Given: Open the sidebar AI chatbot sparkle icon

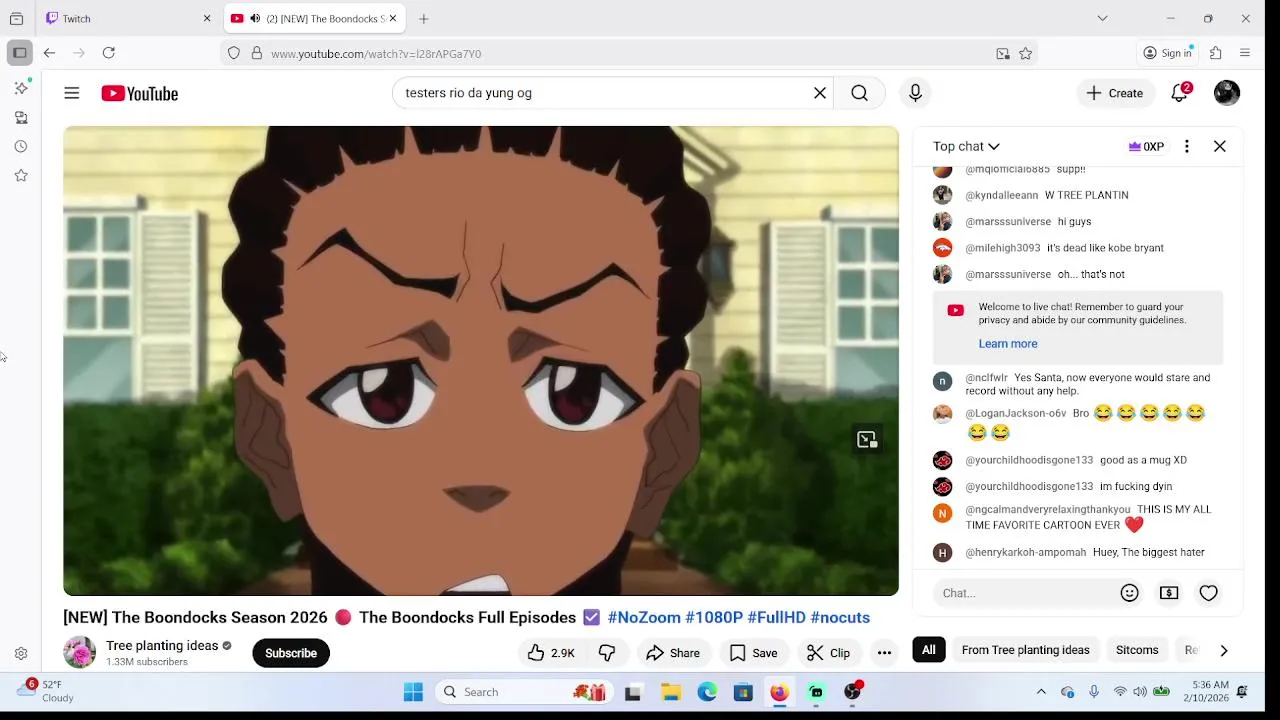Looking at the screenshot, I should pos(21,88).
